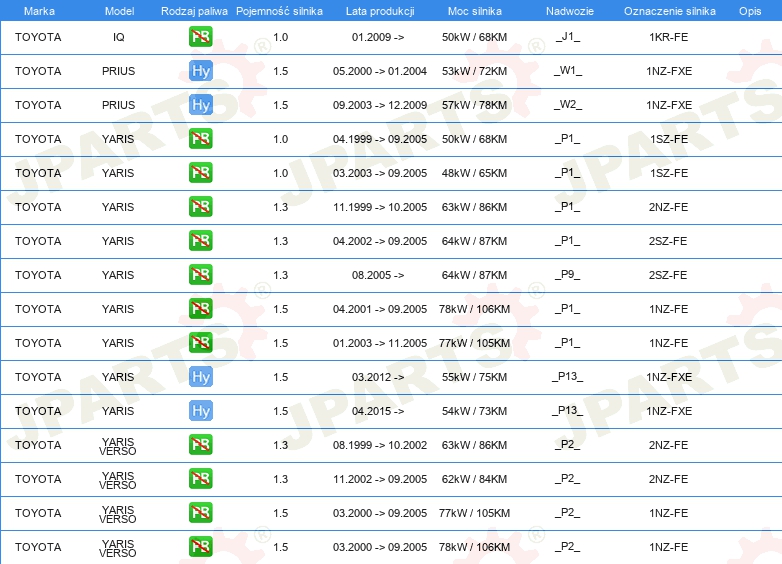The image size is (782, 564).
Task: Click the petrol icon in the Yaris _P9_ row
Action: click(x=200, y=275)
